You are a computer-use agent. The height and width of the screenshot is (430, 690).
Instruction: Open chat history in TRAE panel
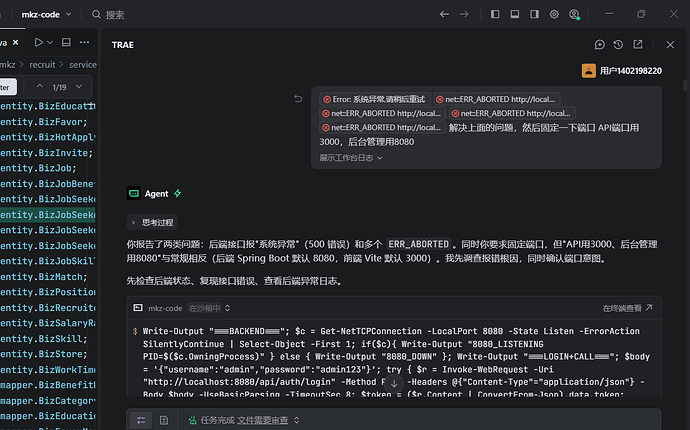coord(618,44)
